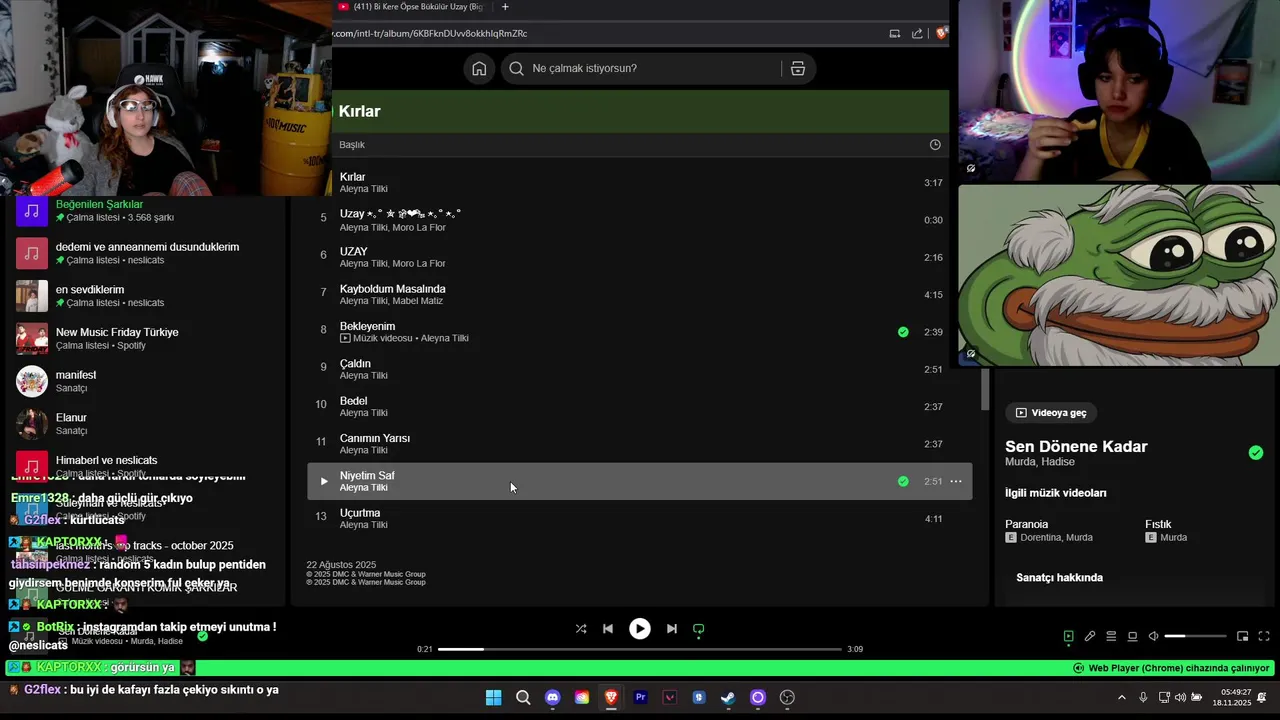Play the track 'Niyetim Saf' with row play icon

(323, 481)
